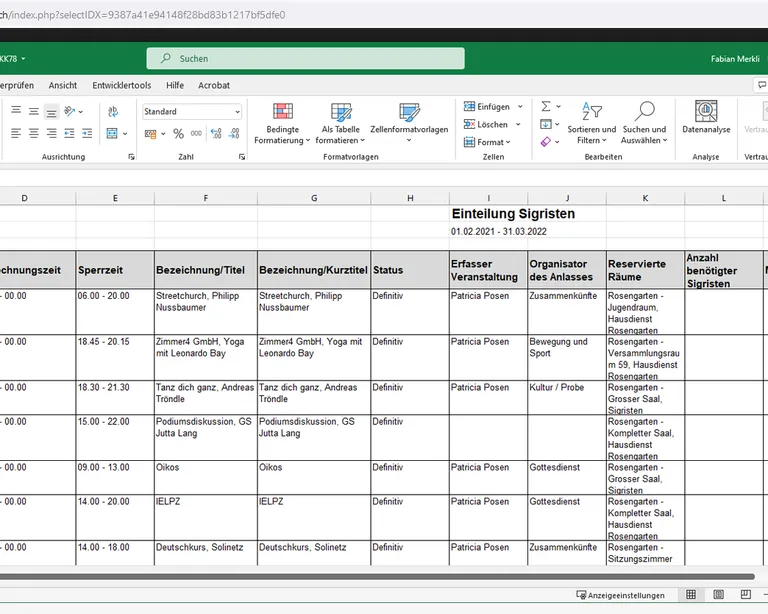The width and height of the screenshot is (768, 614).
Task: Switch to Normal view in status bar
Action: point(691,594)
